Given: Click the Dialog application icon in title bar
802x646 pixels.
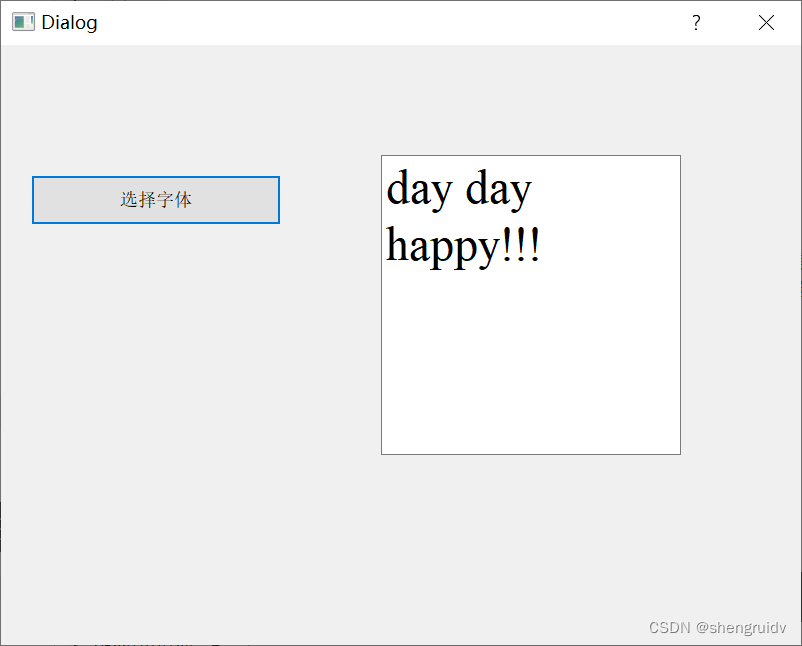Looking at the screenshot, I should click(x=21, y=21).
